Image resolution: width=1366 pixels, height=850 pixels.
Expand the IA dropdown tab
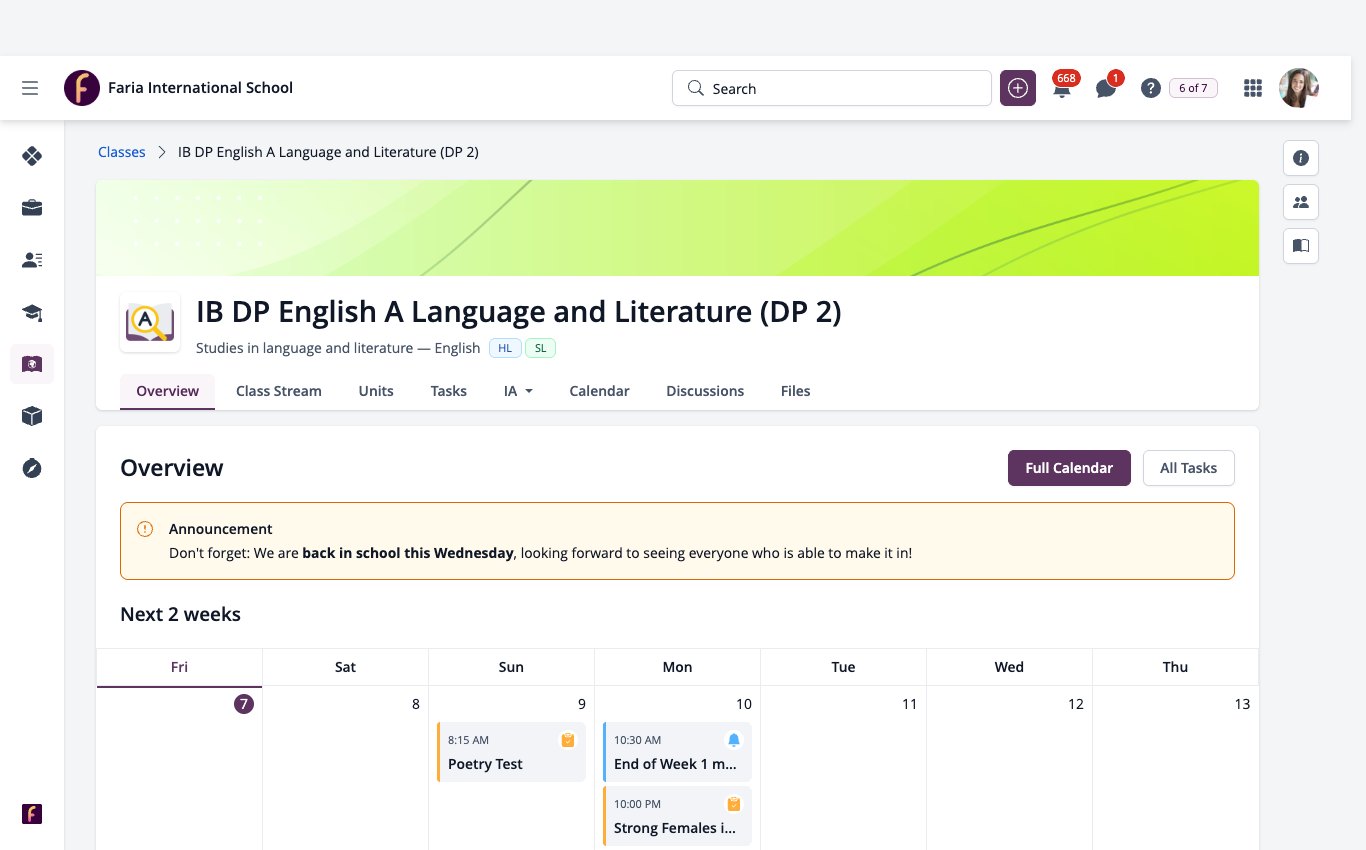pyautogui.click(x=518, y=391)
